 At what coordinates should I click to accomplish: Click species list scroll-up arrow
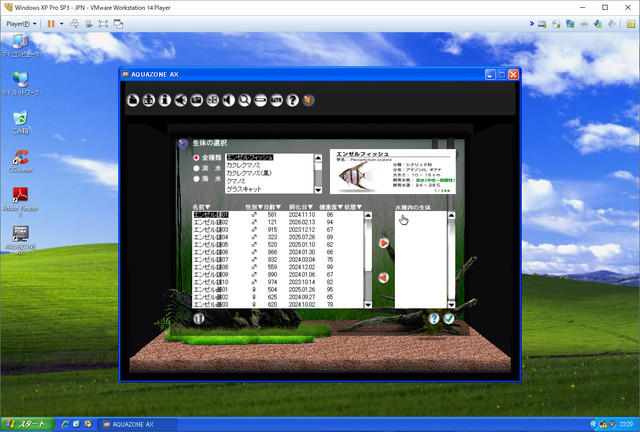tap(318, 158)
